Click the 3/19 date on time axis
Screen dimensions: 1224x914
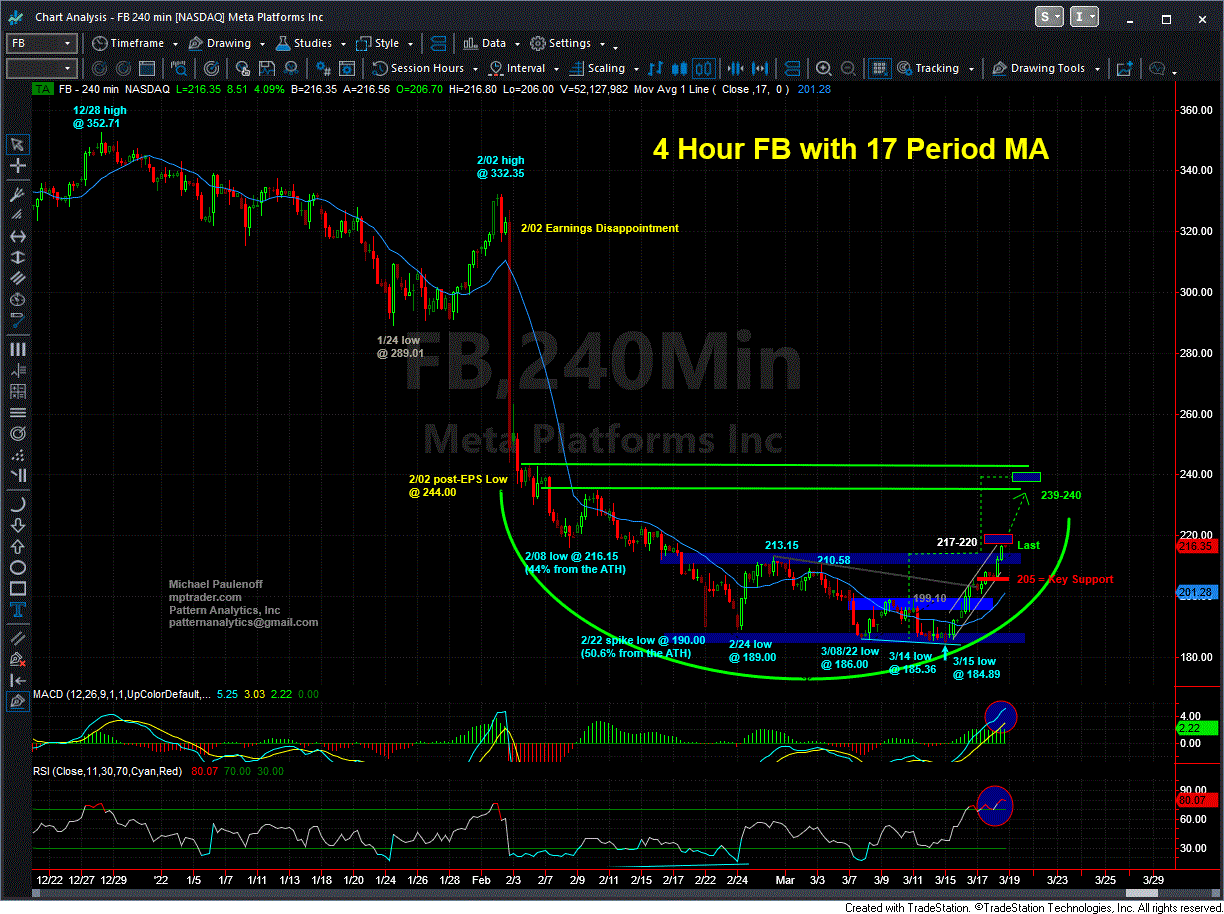click(1009, 879)
